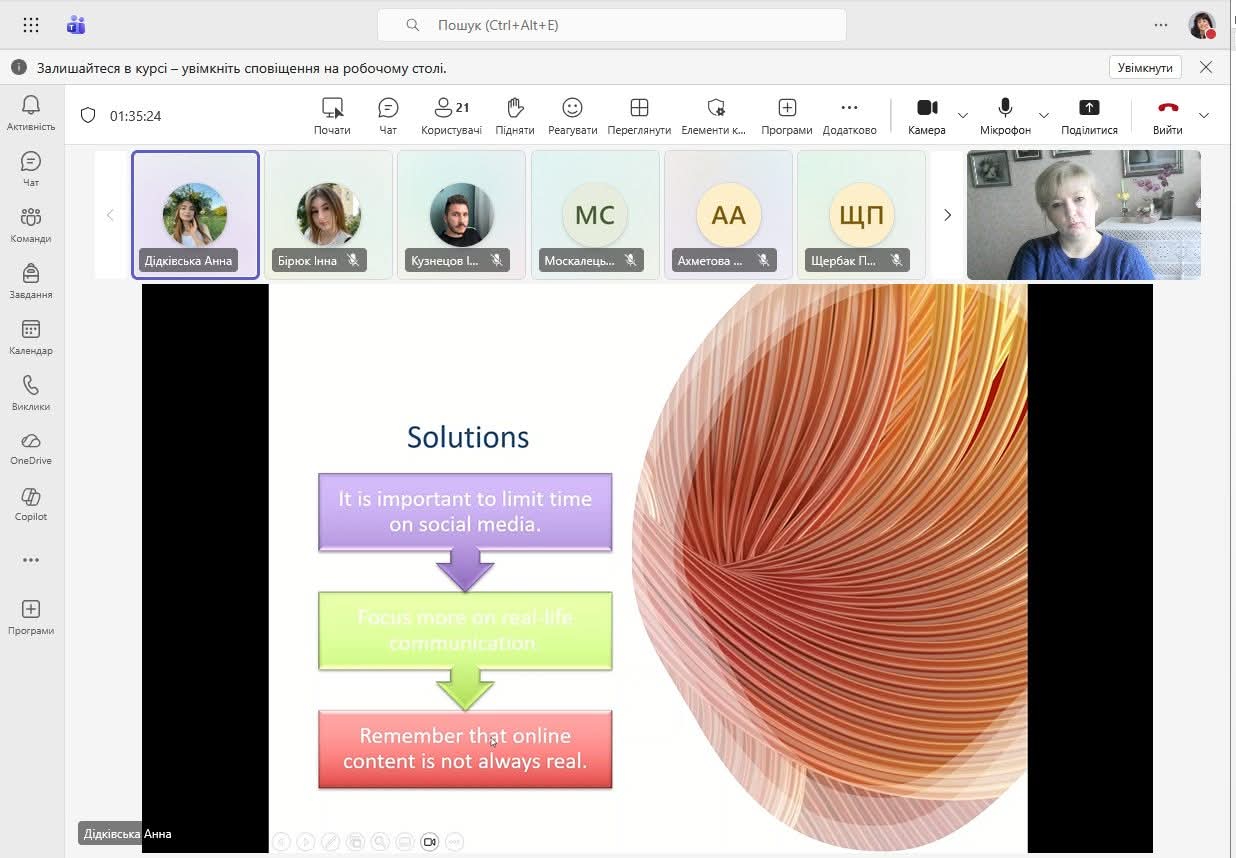Open Teams (Команди) in left sidebar

click(x=31, y=225)
